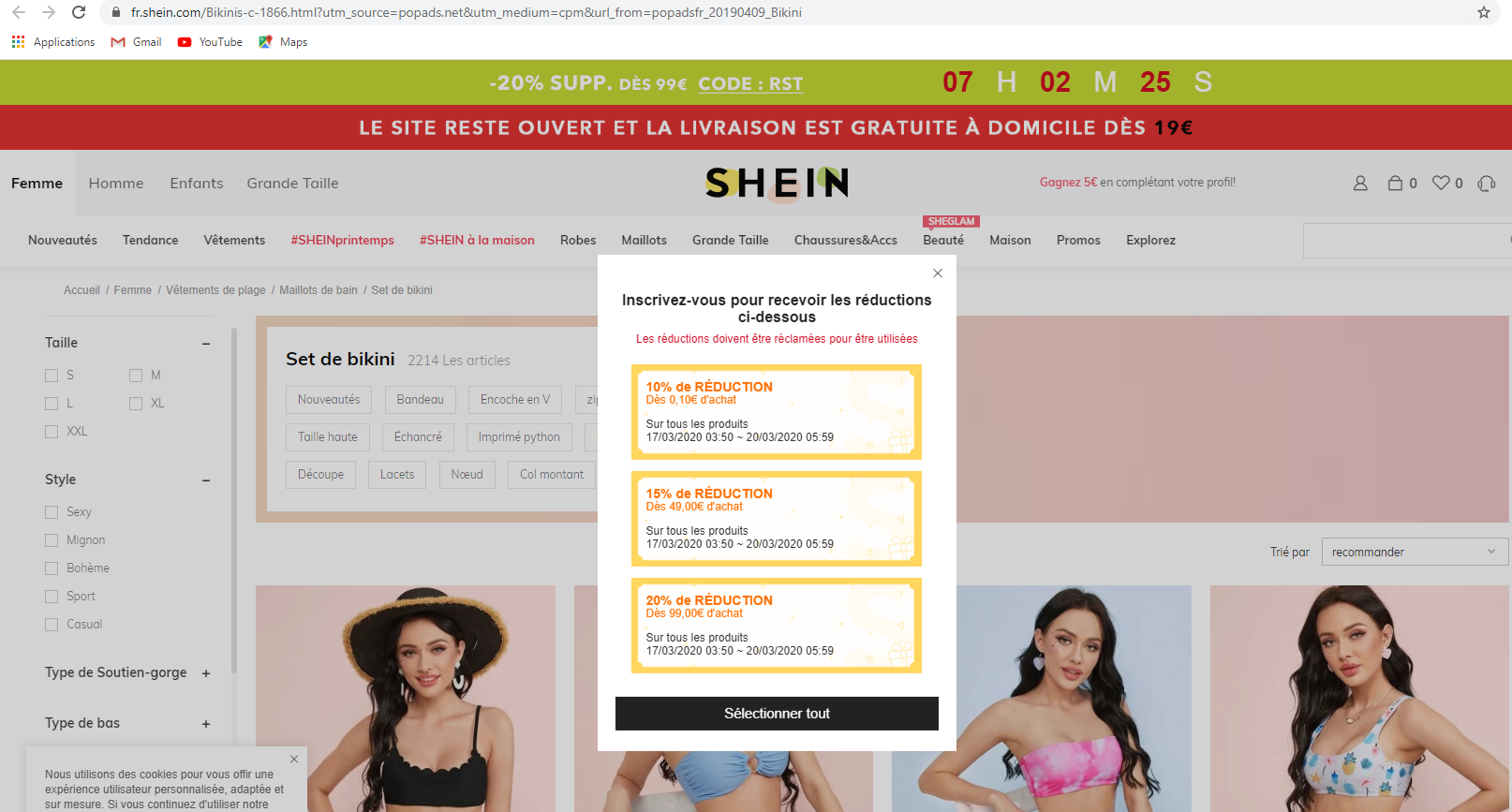Open the Vêtements menu

pos(234,241)
